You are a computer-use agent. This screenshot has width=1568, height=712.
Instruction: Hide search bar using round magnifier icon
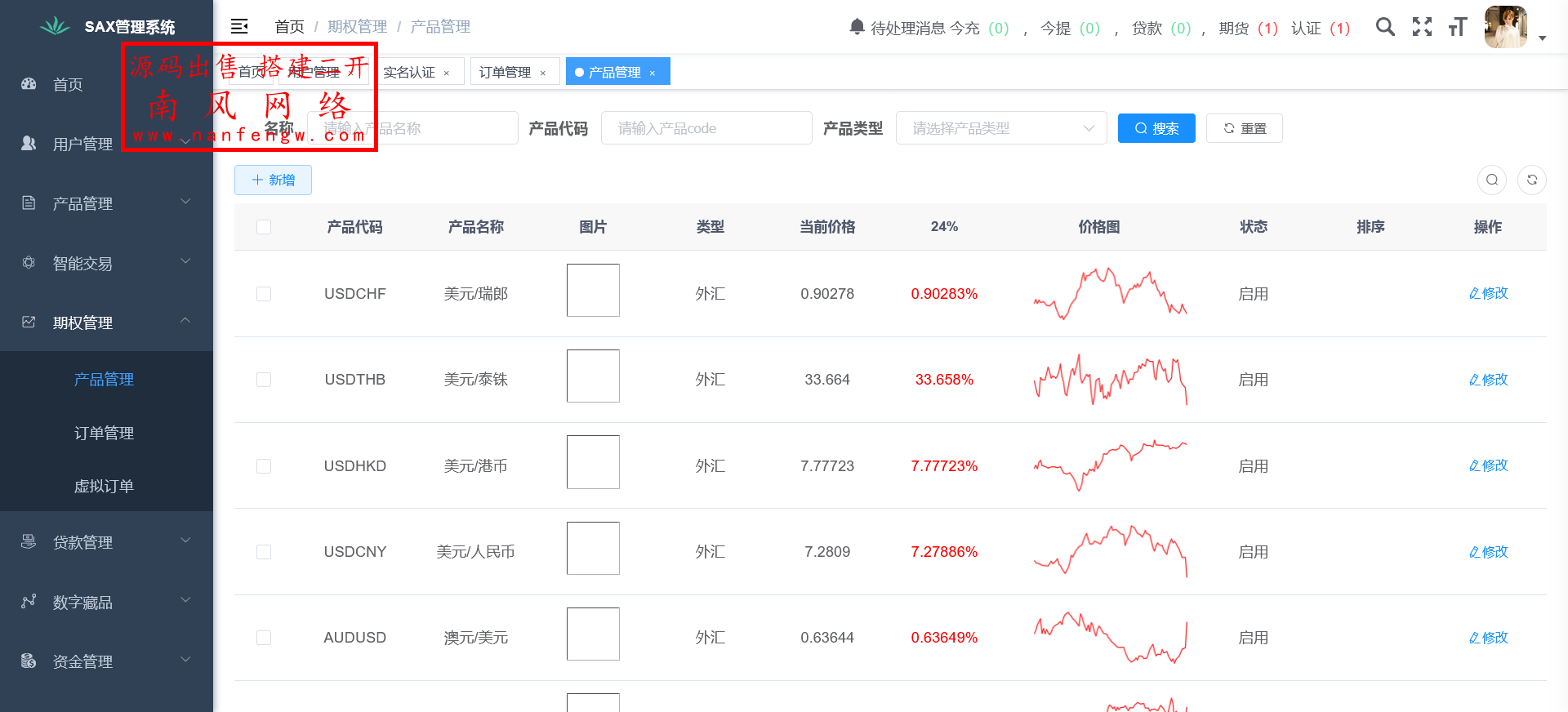pyautogui.click(x=1492, y=180)
